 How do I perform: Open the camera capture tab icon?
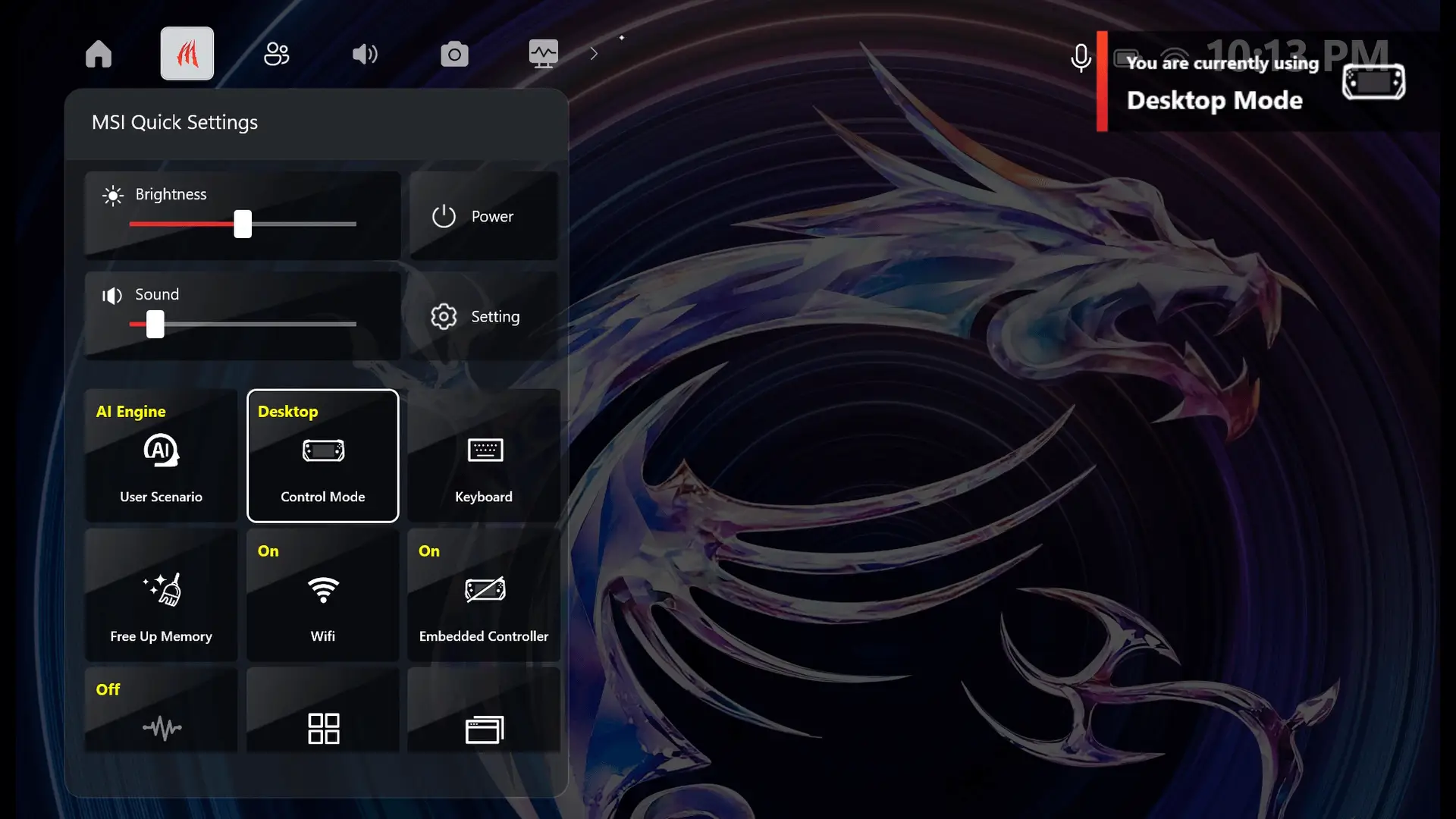tap(454, 54)
